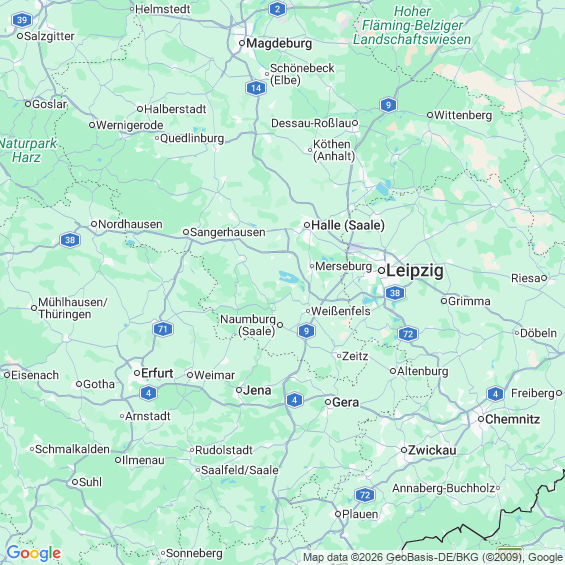Viewport: 565px width, 565px height.
Task: Select the Erfurt city label
Action: pos(157,373)
